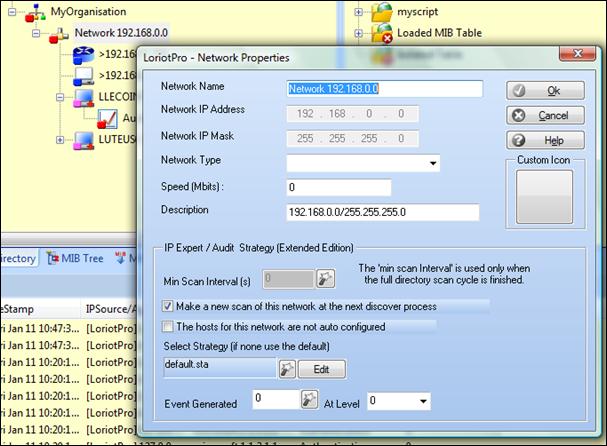Select the computer icon beside the second >192.16 host
This screenshot has width=607, height=446.
click(84, 76)
